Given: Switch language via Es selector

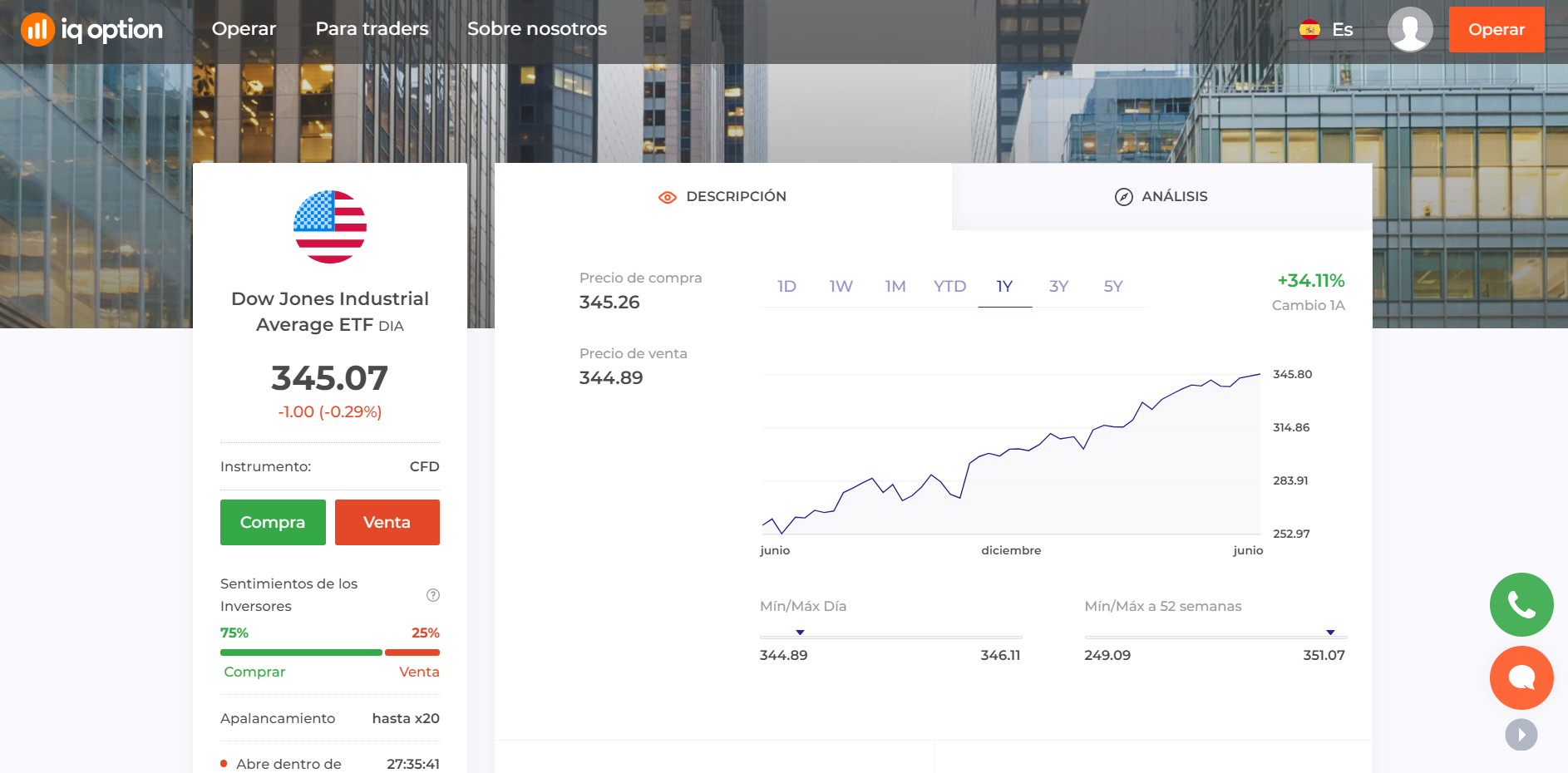Looking at the screenshot, I should 1326,30.
